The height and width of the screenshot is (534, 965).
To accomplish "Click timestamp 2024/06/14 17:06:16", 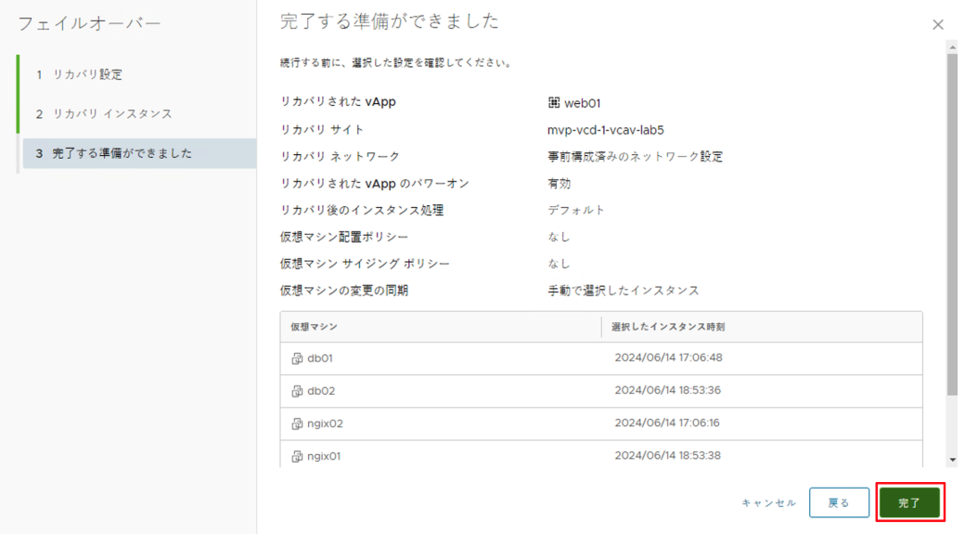I will [667, 423].
